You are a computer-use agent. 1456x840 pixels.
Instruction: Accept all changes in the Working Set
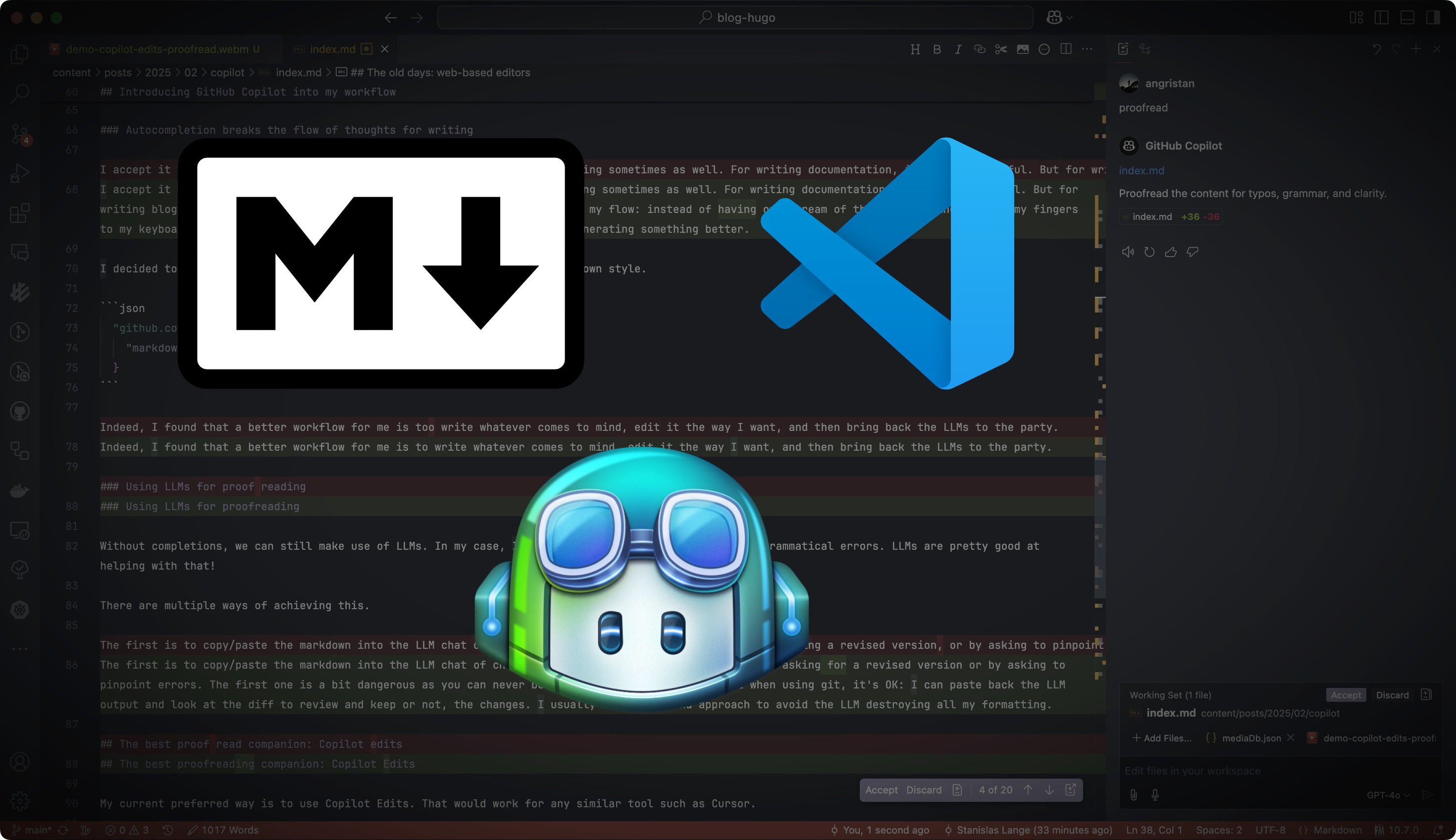pos(1346,695)
